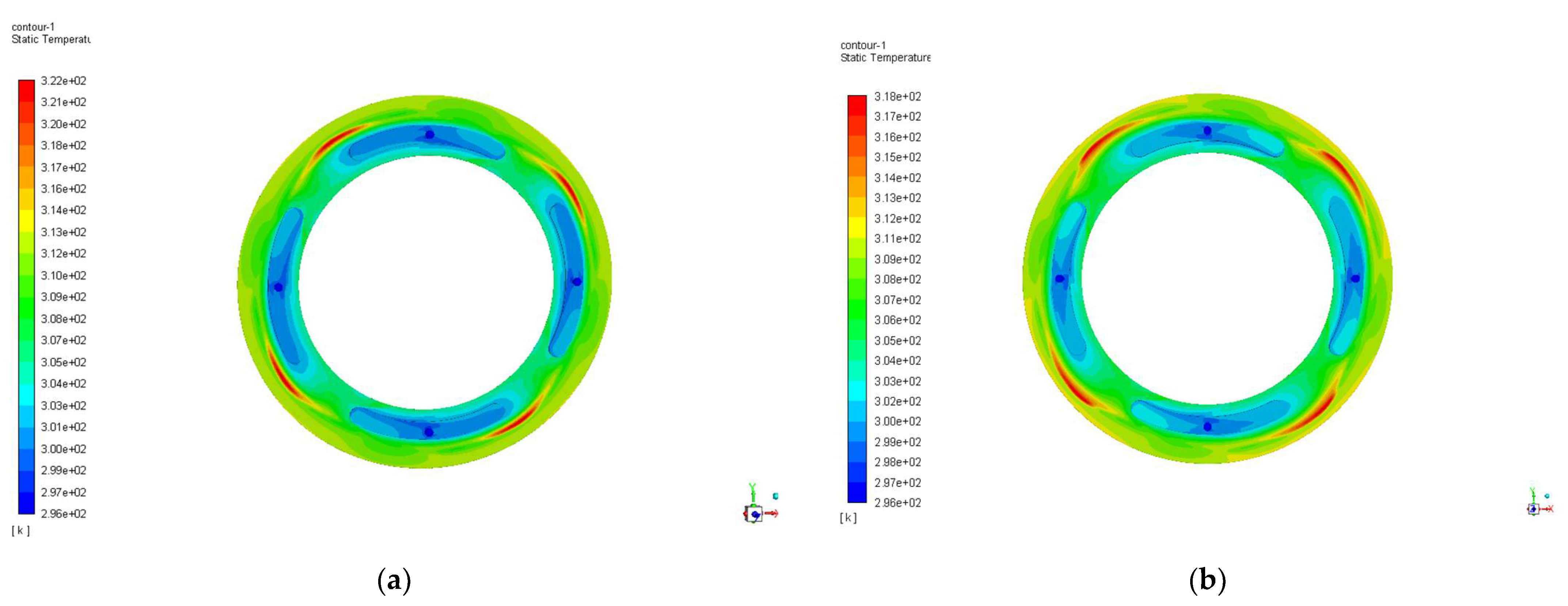Viewport: 1568px width, 606px height.
Task: Click the right Static Temperature label
Action: (x=885, y=58)
